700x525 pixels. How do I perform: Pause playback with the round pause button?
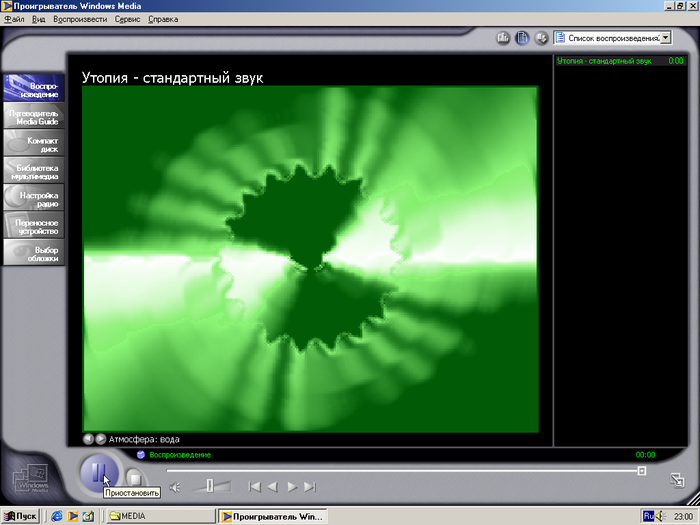(97, 470)
